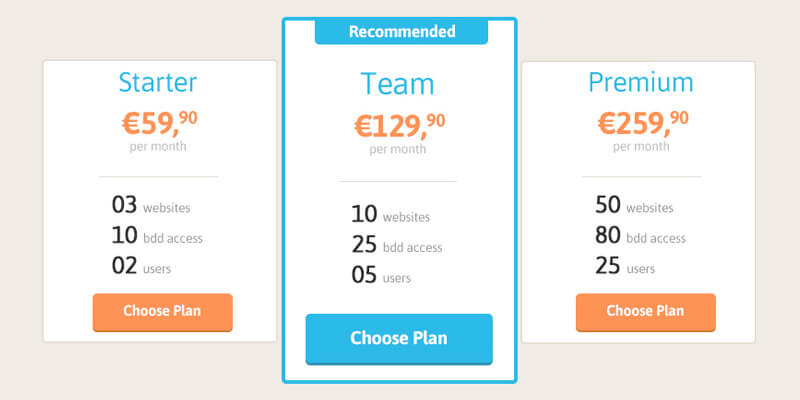Image resolution: width=800 pixels, height=400 pixels.
Task: Click "per month" under the Team price
Action: click(x=398, y=150)
